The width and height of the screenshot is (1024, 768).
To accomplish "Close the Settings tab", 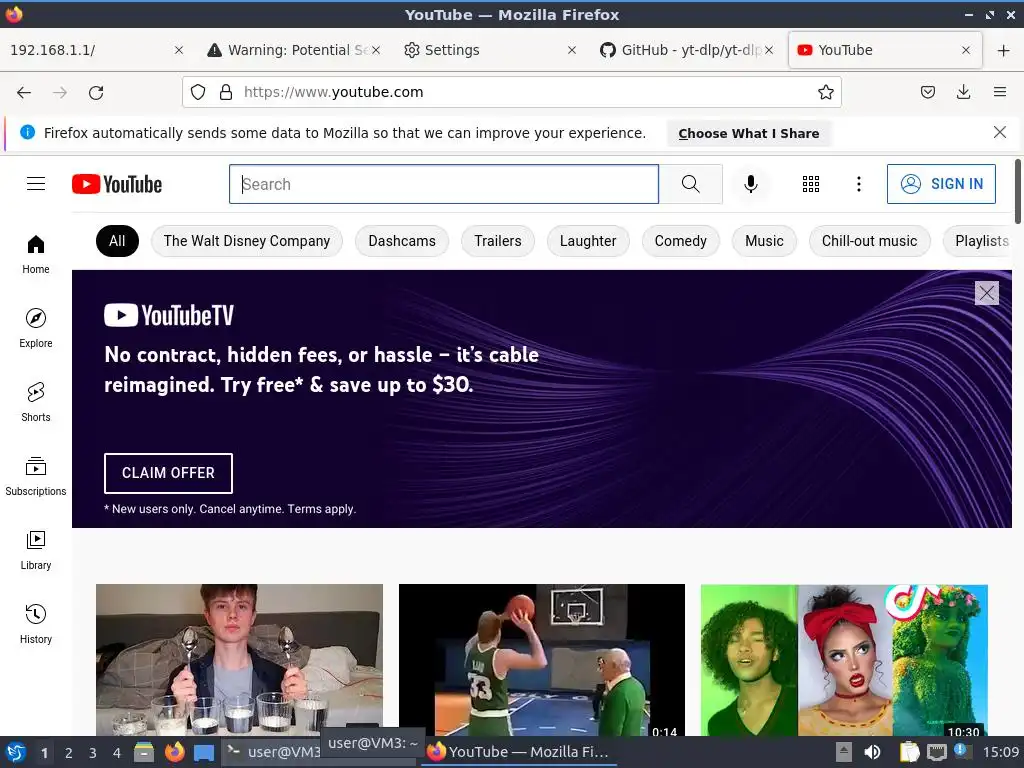I will pyautogui.click(x=571, y=50).
